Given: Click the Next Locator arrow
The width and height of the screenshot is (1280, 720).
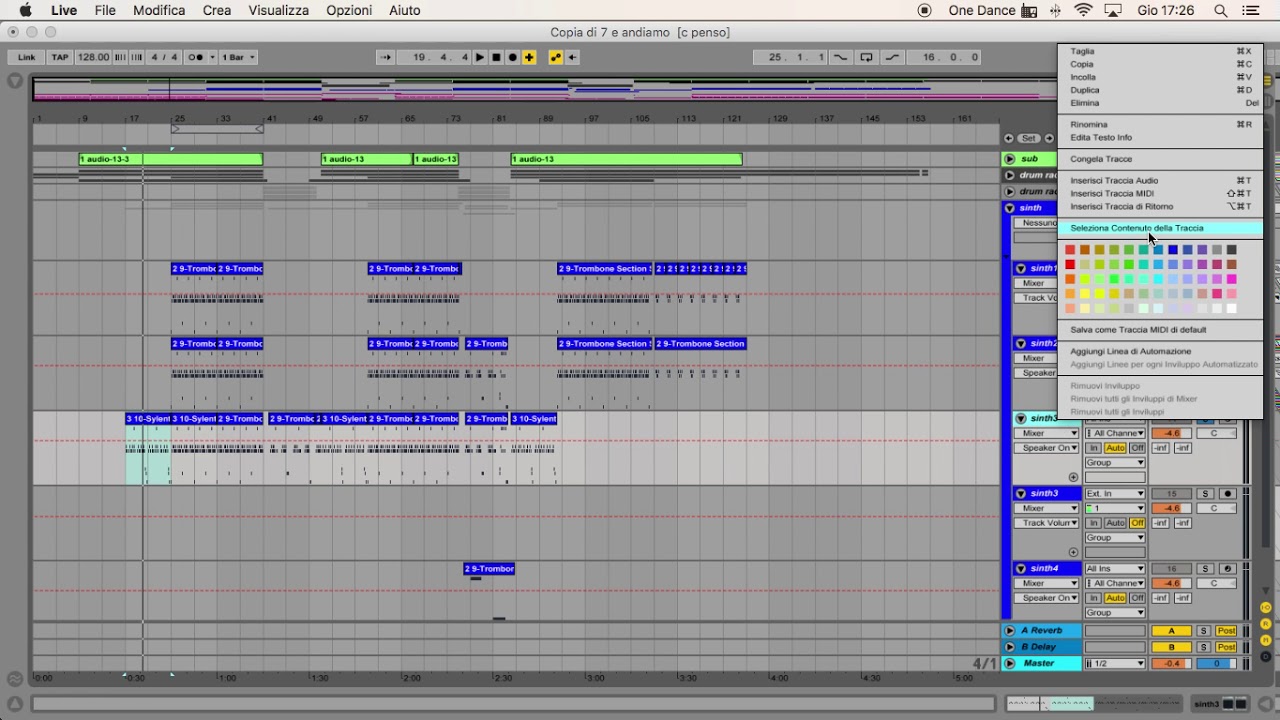Looking at the screenshot, I should [x=1048, y=138].
